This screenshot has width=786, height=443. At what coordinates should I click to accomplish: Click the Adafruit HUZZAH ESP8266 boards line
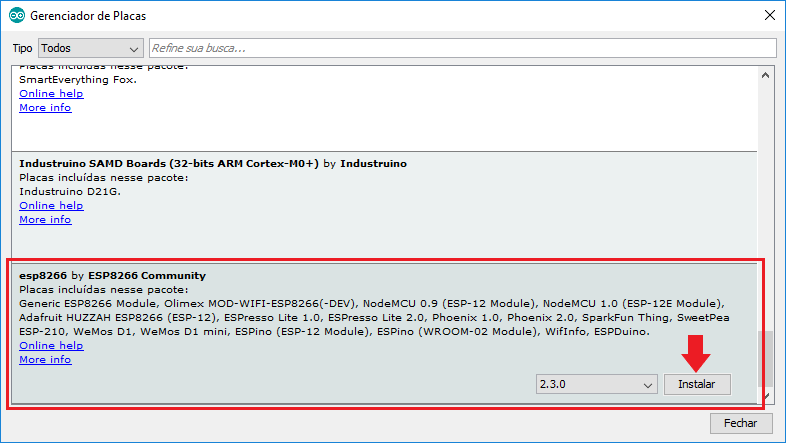pos(374,318)
